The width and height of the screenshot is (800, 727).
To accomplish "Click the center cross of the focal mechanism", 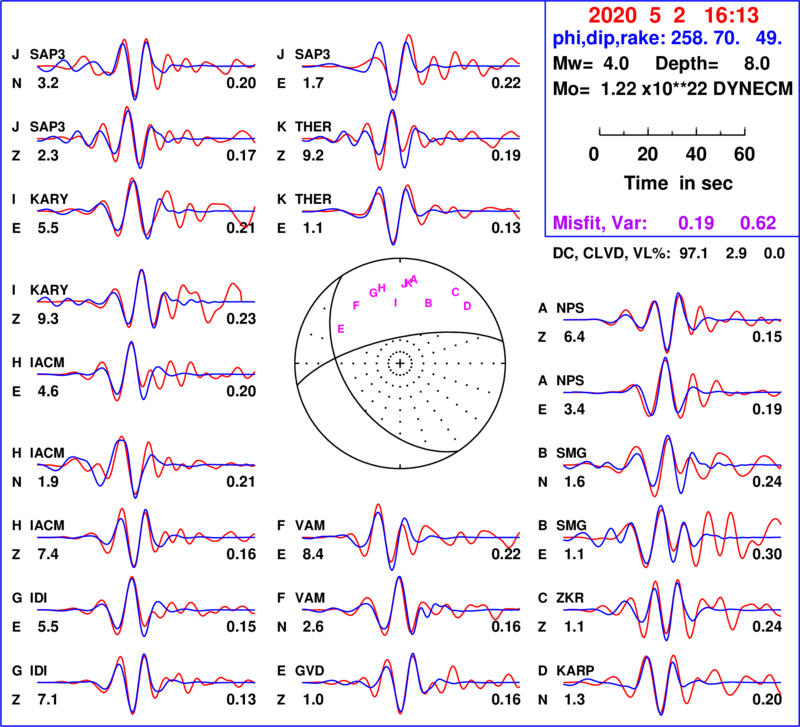I will coord(400,363).
